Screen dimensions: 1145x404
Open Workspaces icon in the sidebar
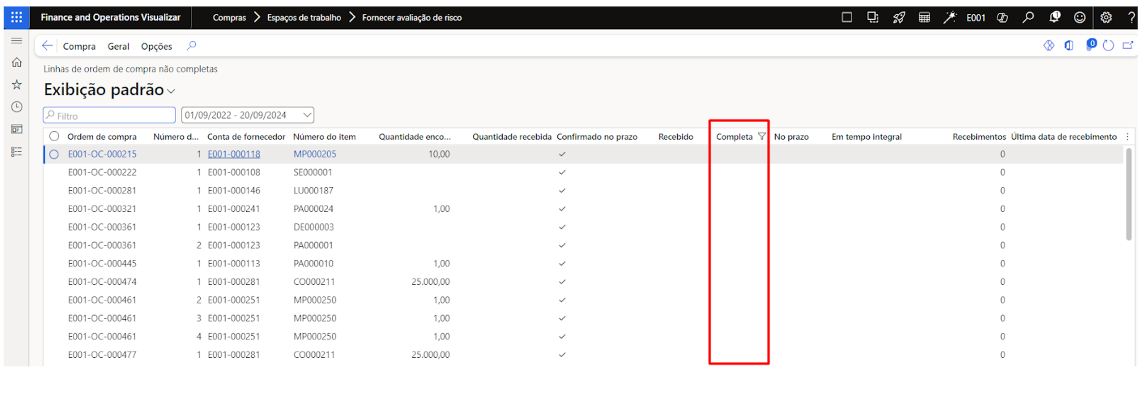[16, 129]
